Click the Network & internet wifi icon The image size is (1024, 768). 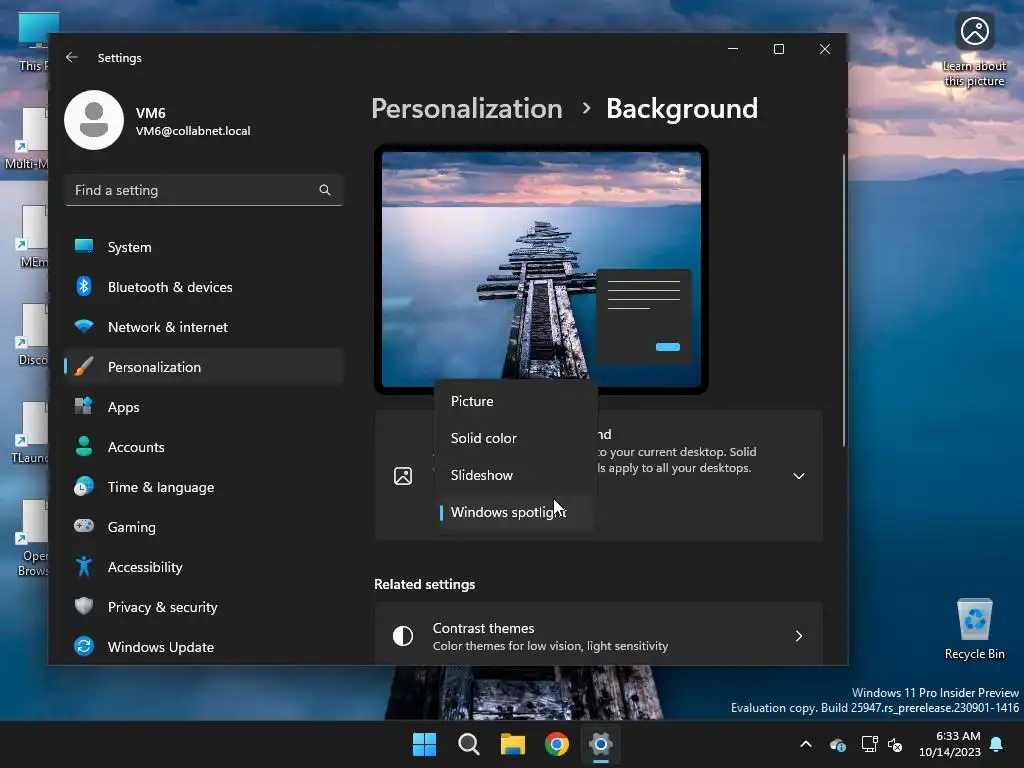pos(84,326)
